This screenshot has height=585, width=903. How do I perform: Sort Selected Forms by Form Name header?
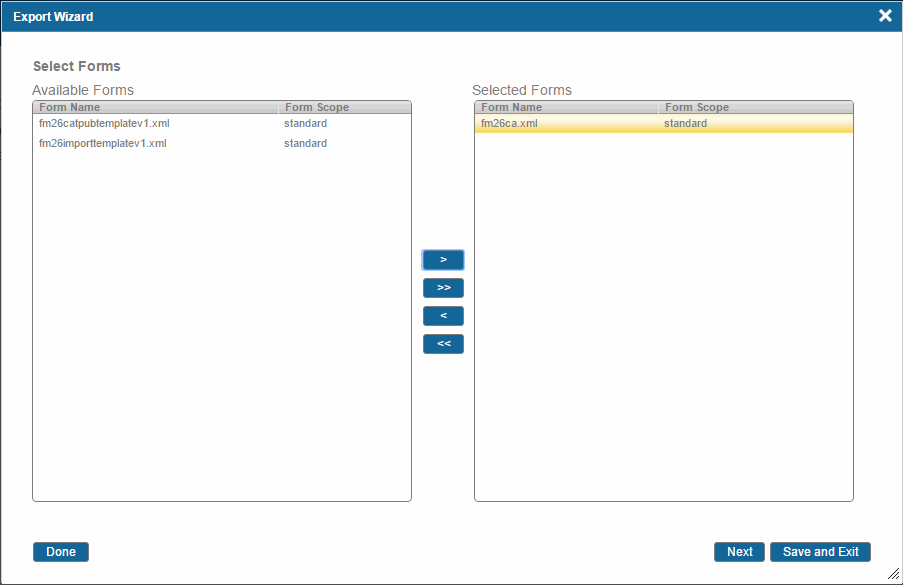(566, 107)
